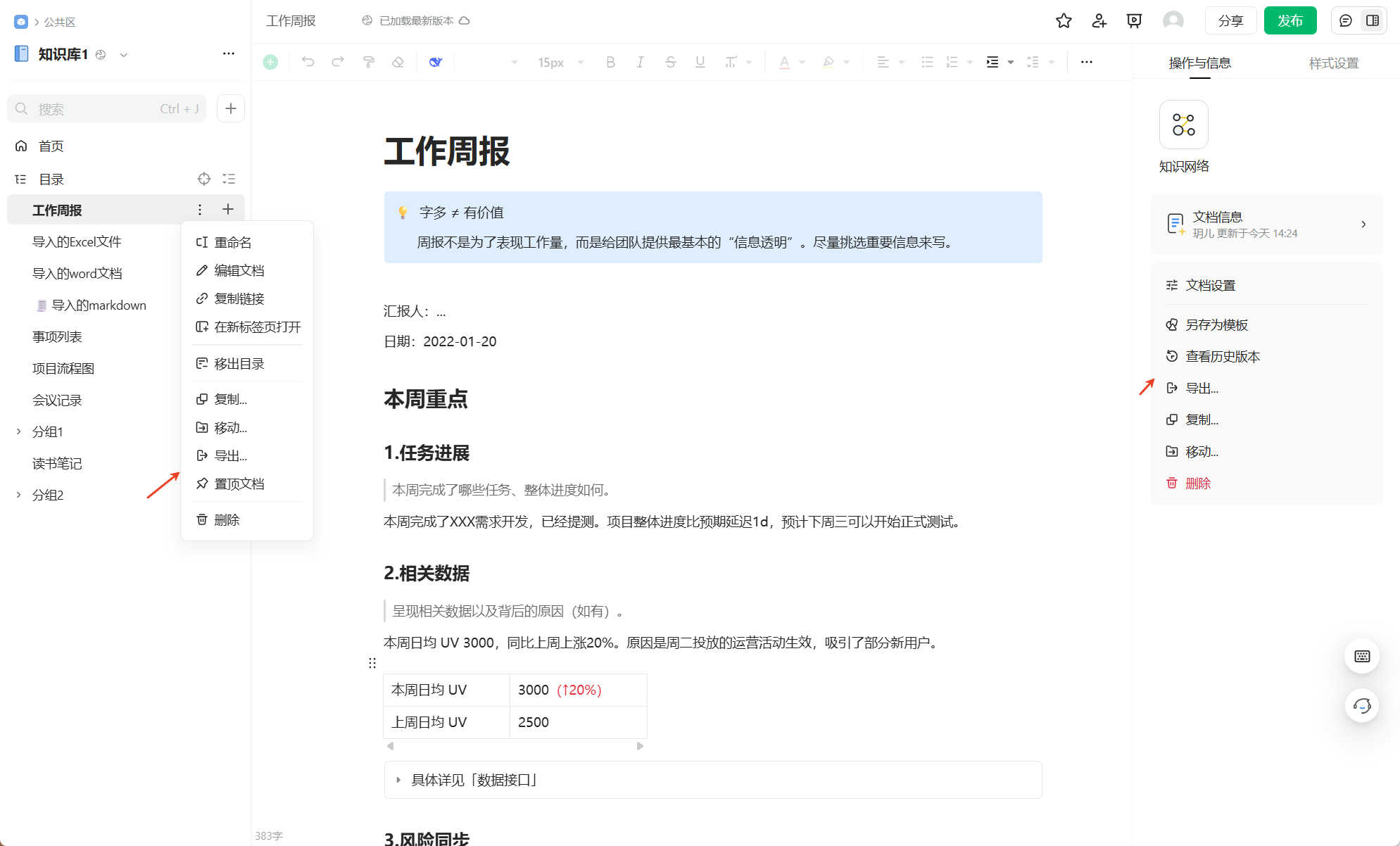Screen dimensions: 1400x846
Task: Select 导出... in the context menu
Action: click(x=230, y=455)
